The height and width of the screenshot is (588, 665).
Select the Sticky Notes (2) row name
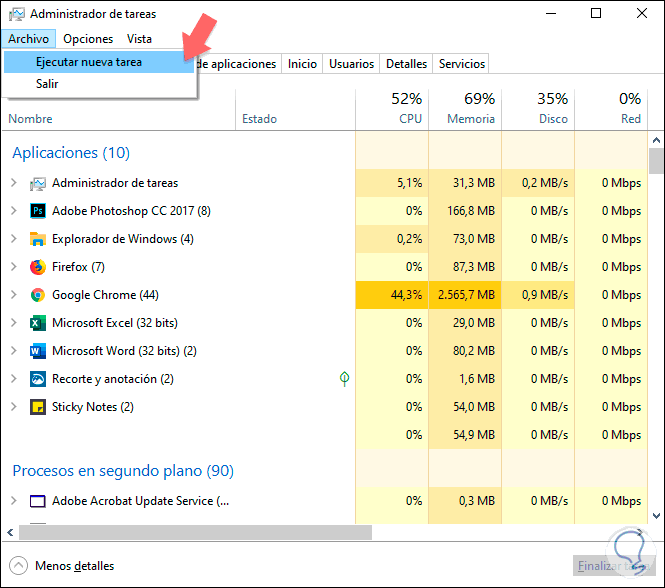tap(92, 407)
